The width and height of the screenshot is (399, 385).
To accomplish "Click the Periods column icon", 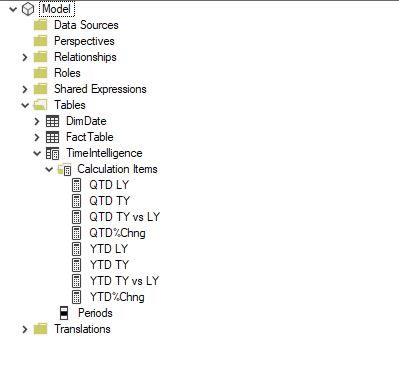I will point(64,313).
